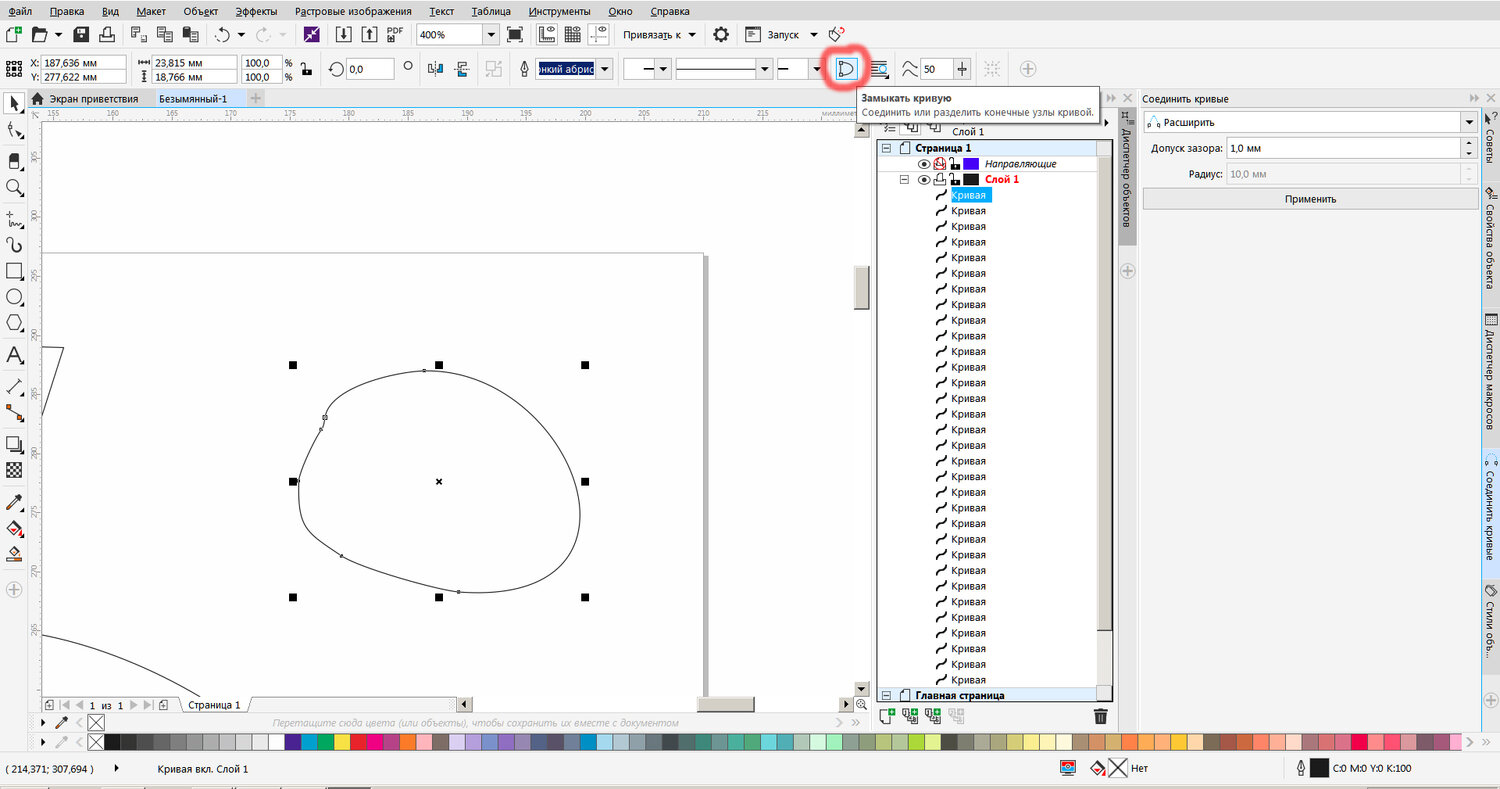Image resolution: width=1500 pixels, height=789 pixels.
Task: Click the rotation angle field
Action: [x=369, y=69]
